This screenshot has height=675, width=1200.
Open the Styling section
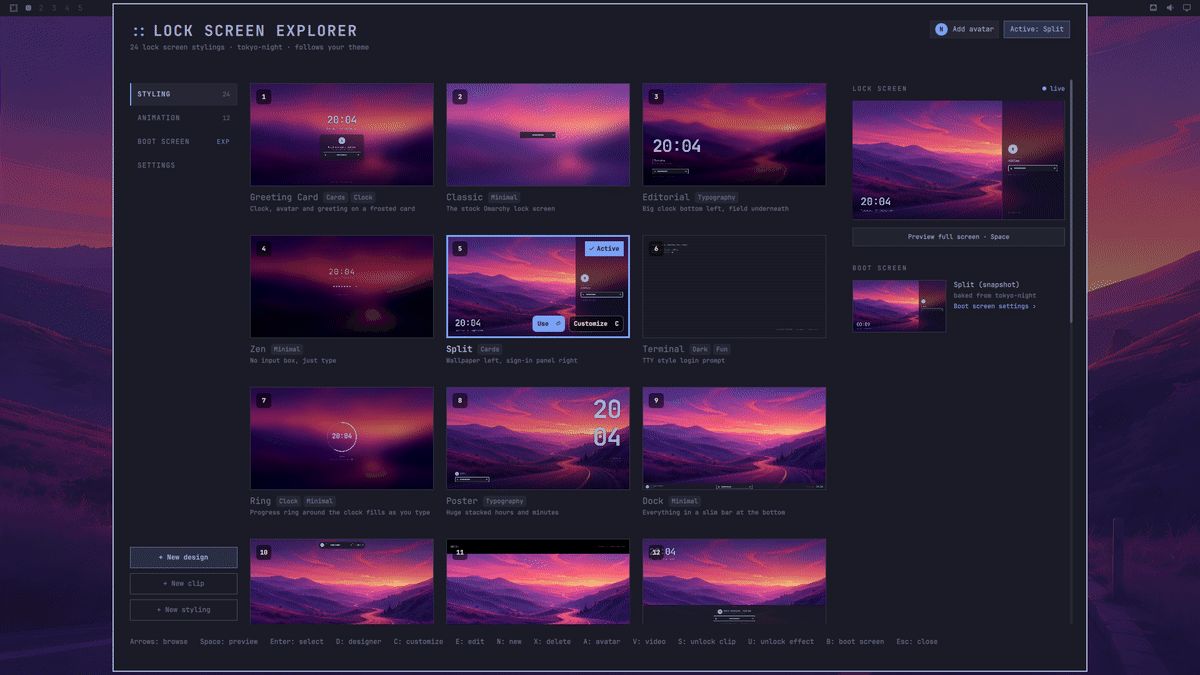[x=184, y=94]
